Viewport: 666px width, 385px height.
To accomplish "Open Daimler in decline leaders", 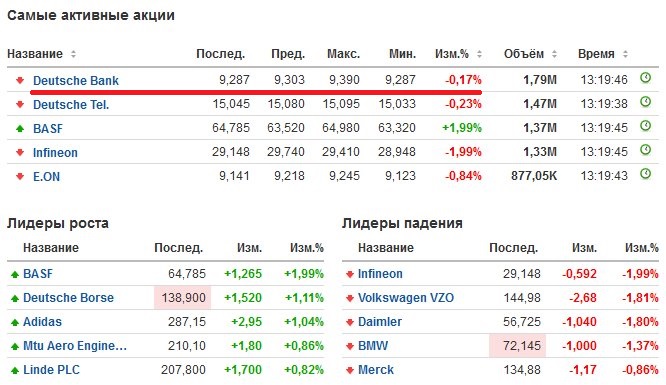I will (380, 322).
